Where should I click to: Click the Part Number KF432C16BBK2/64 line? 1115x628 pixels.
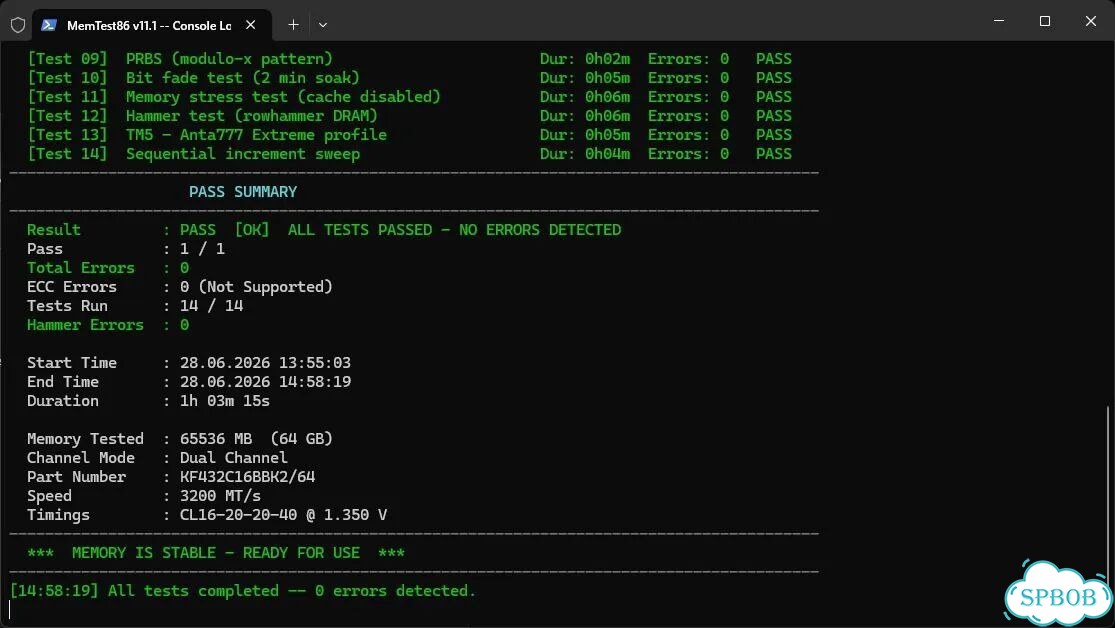point(171,477)
